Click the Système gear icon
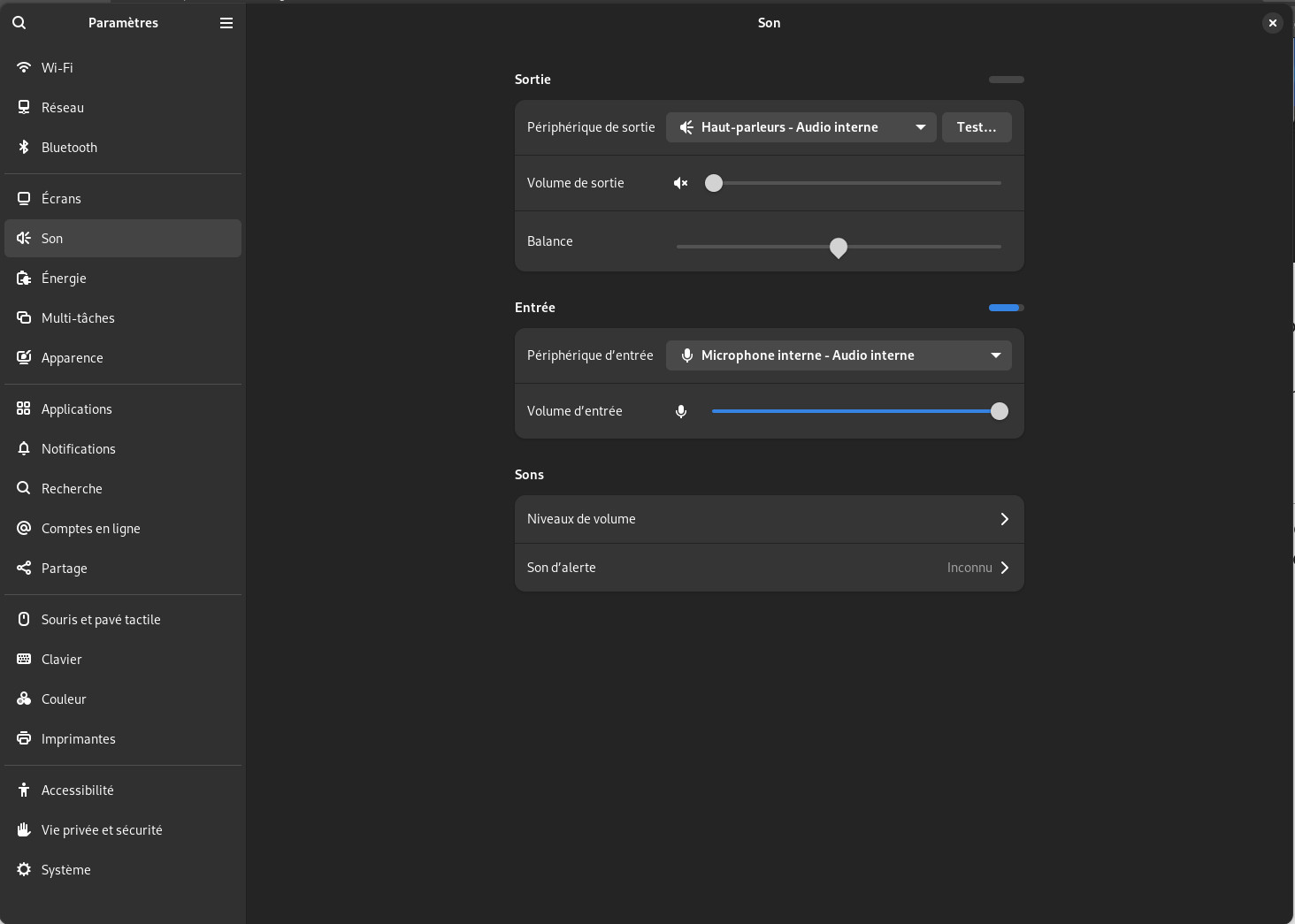This screenshot has height=924, width=1295. click(x=24, y=869)
